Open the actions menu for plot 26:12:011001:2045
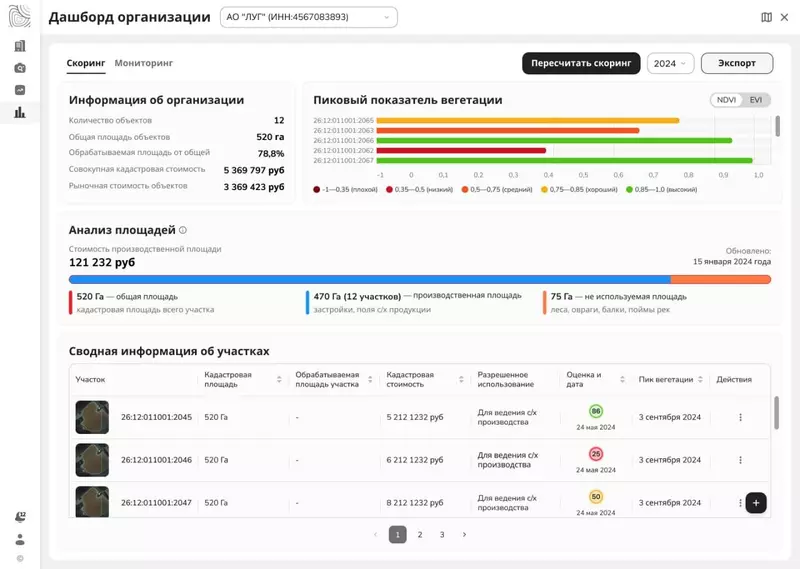 coord(740,417)
